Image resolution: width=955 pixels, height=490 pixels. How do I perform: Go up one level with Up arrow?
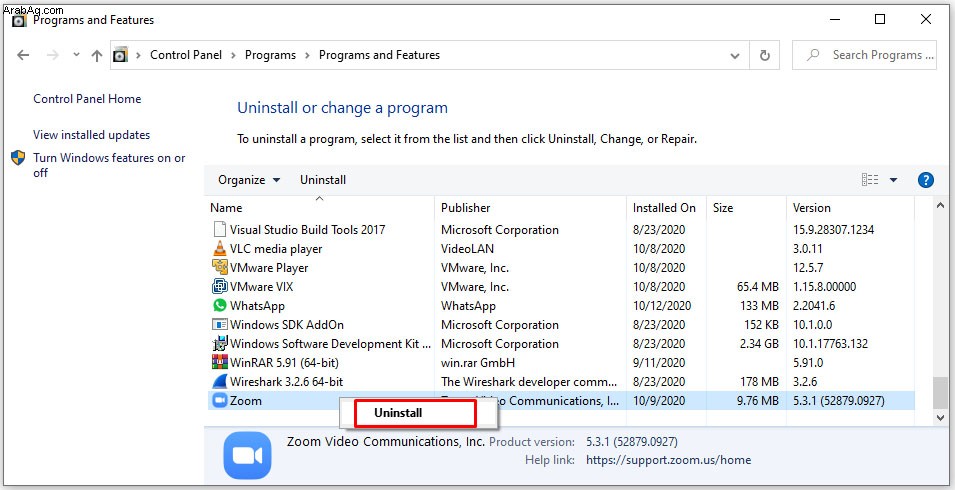click(x=96, y=55)
